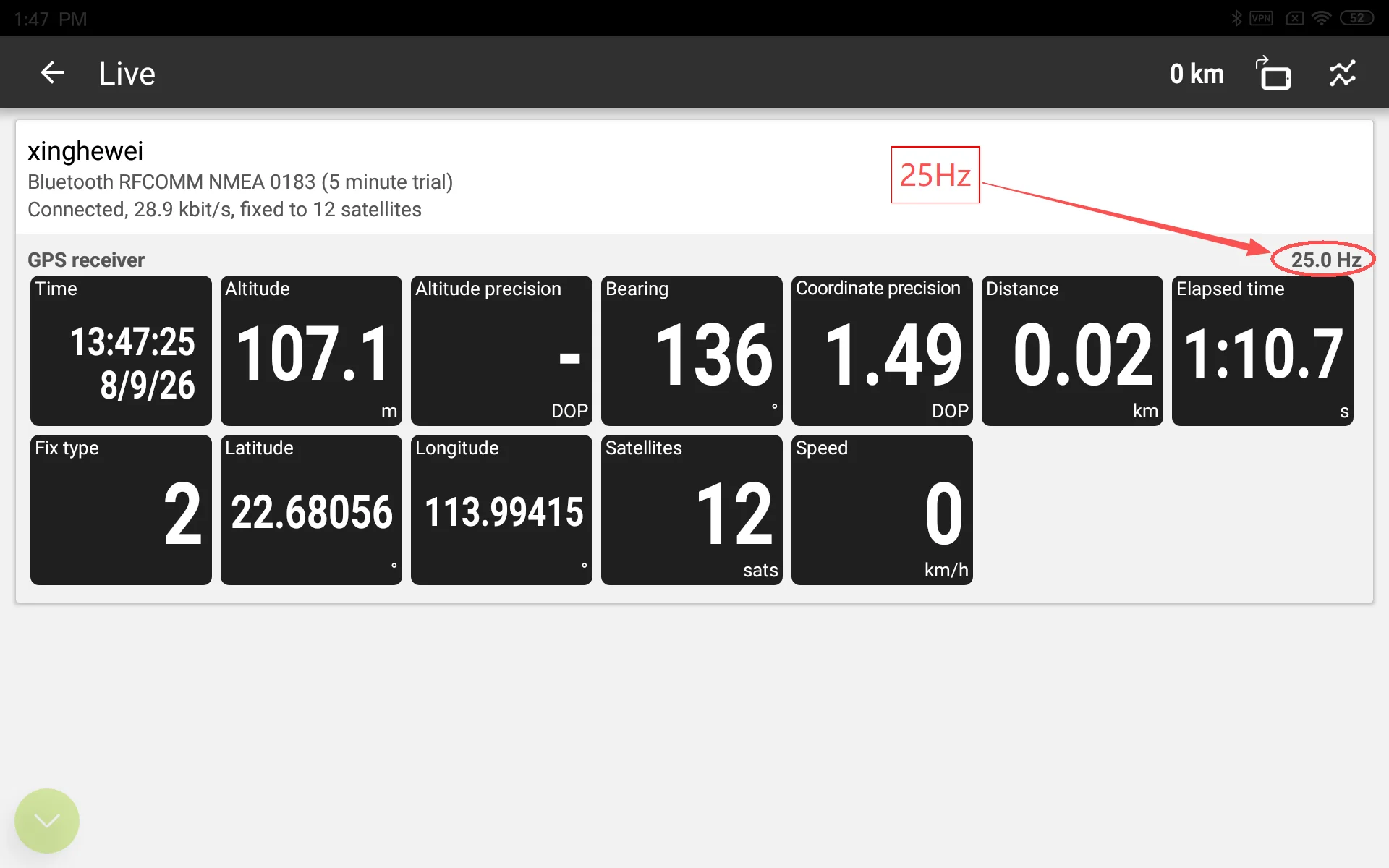Image resolution: width=1389 pixels, height=868 pixels.
Task: Select the Satellites tile showing 12
Action: (x=692, y=510)
